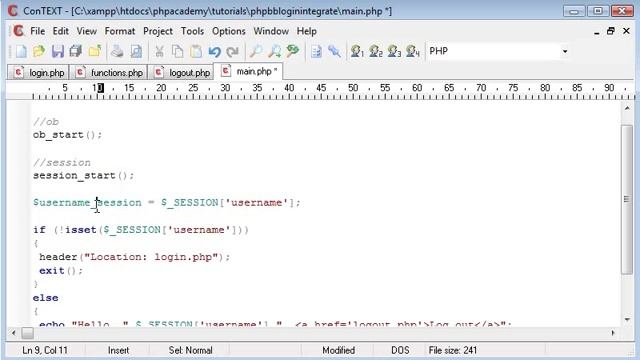The image size is (640, 360).
Task: Click 'Modified' status bar indicator
Action: point(338,351)
